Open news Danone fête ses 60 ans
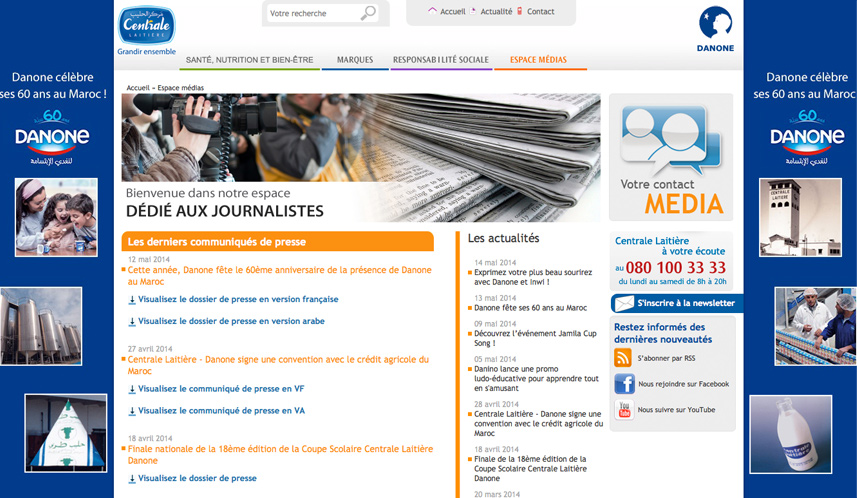 click(x=530, y=308)
